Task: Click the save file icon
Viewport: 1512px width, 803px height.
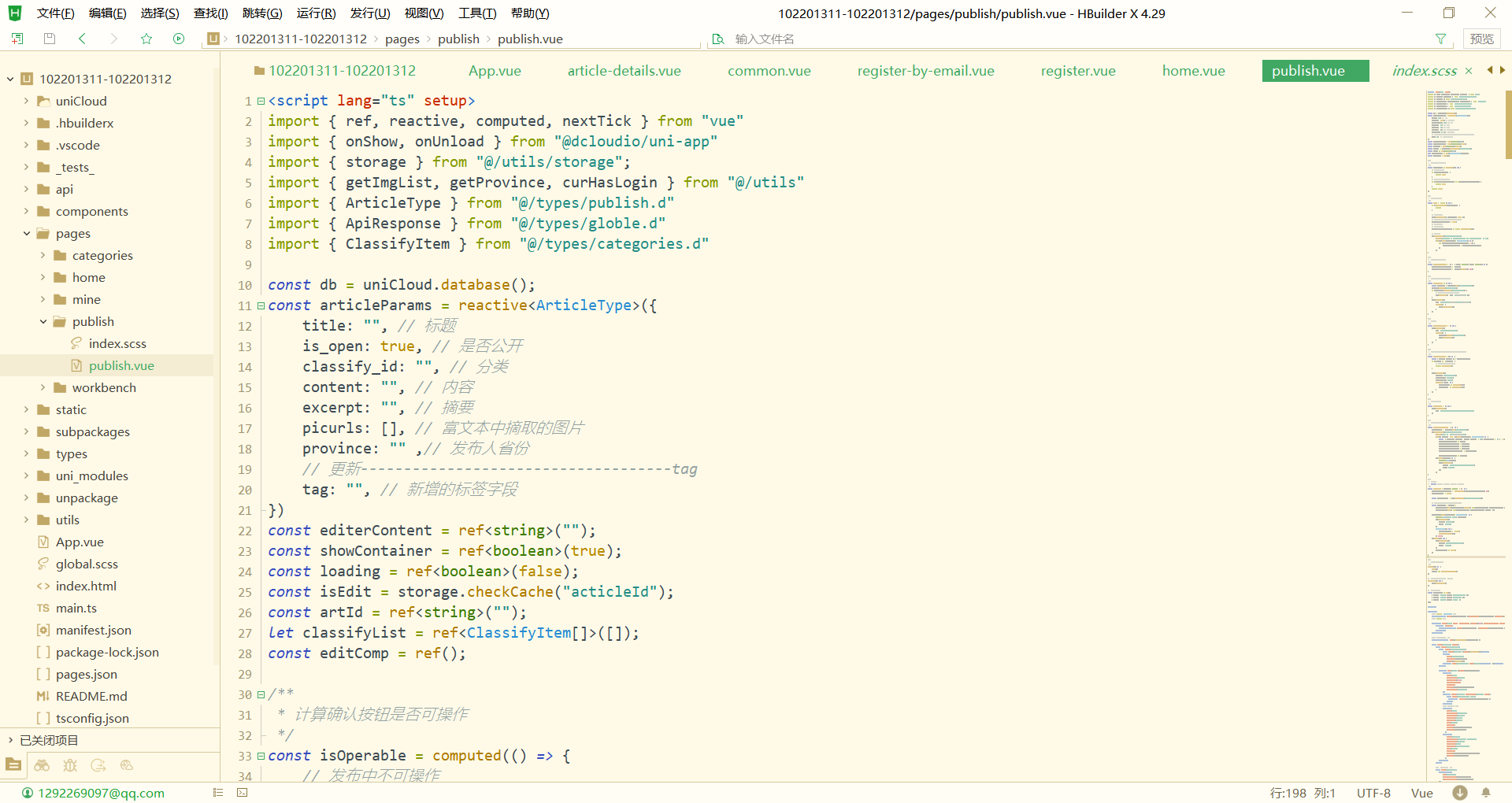Action: [50, 39]
